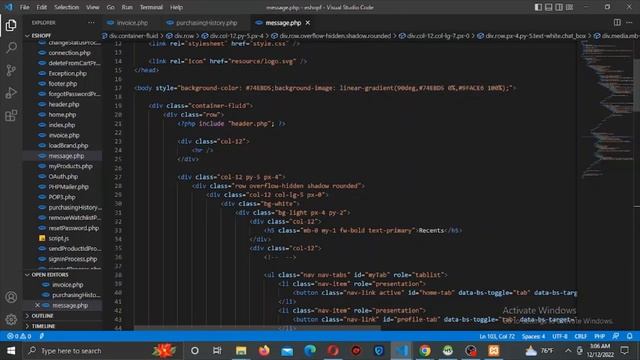Open Microsoft Edge from the taskbar
The height and width of the screenshot is (360, 640).
coord(310,351)
